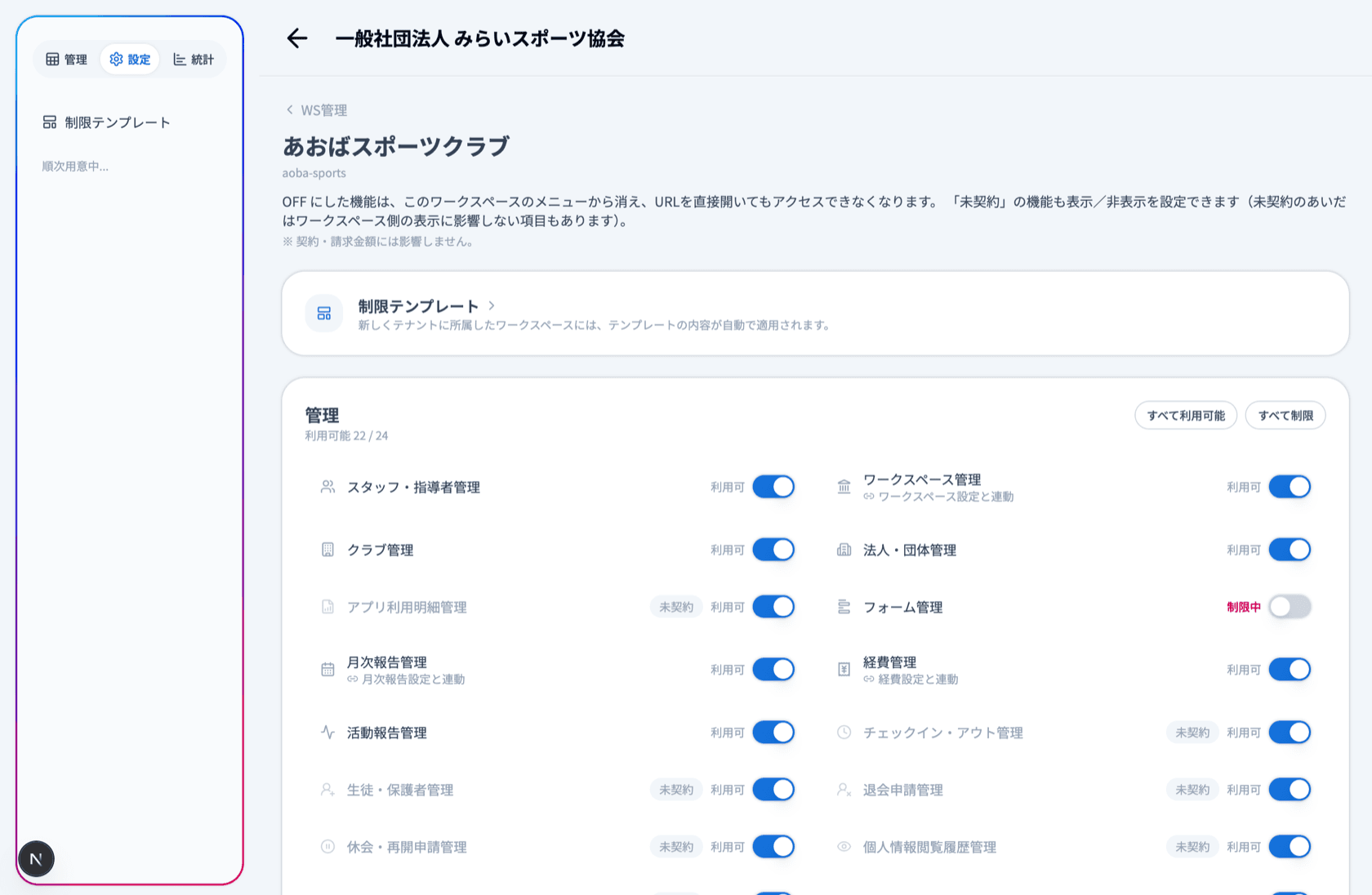Click the 未契約 badge on アプリ利用明細管理
This screenshot has width=1372, height=895.
[x=676, y=607]
